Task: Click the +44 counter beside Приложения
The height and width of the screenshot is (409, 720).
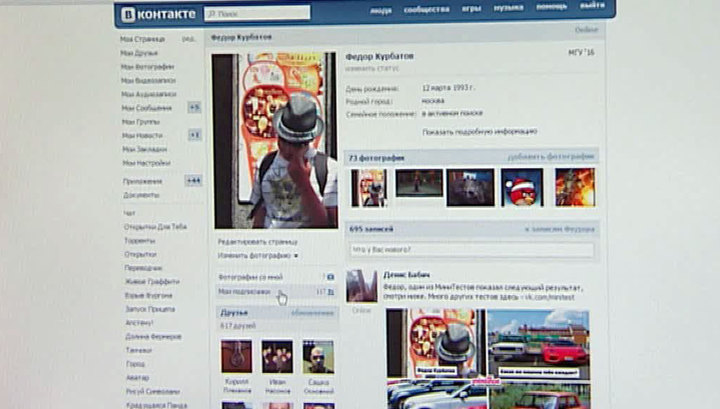Action: [193, 180]
